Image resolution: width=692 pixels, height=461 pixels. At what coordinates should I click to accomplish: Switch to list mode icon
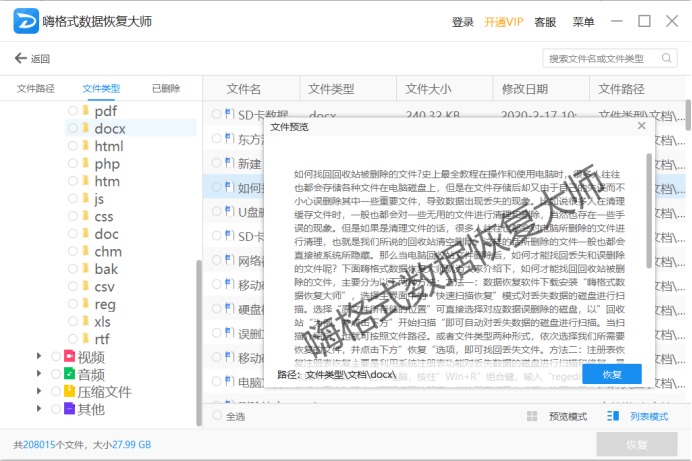coord(613,416)
